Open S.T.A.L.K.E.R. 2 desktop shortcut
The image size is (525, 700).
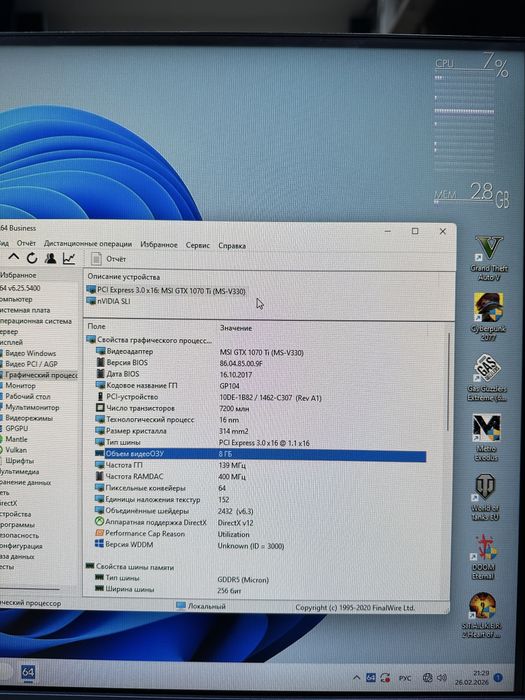[x=482, y=616]
